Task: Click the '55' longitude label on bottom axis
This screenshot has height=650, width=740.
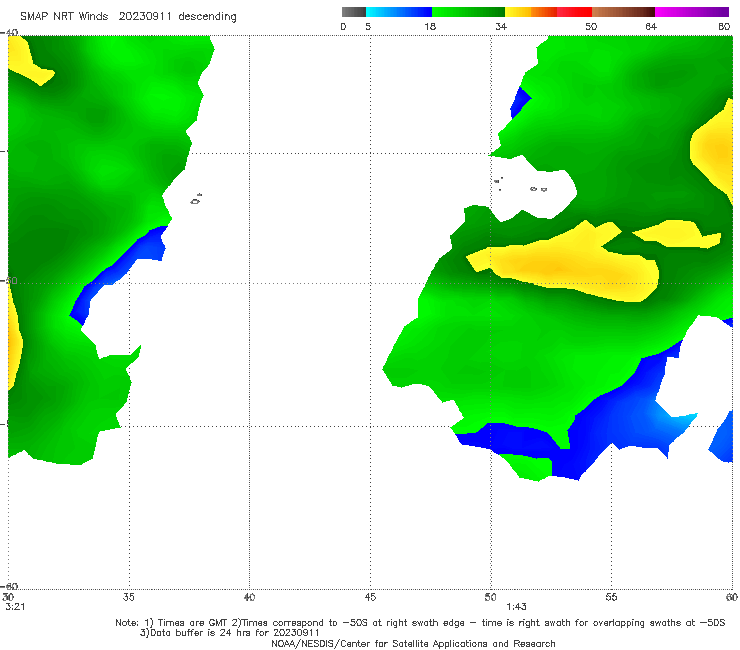Action: point(611,597)
